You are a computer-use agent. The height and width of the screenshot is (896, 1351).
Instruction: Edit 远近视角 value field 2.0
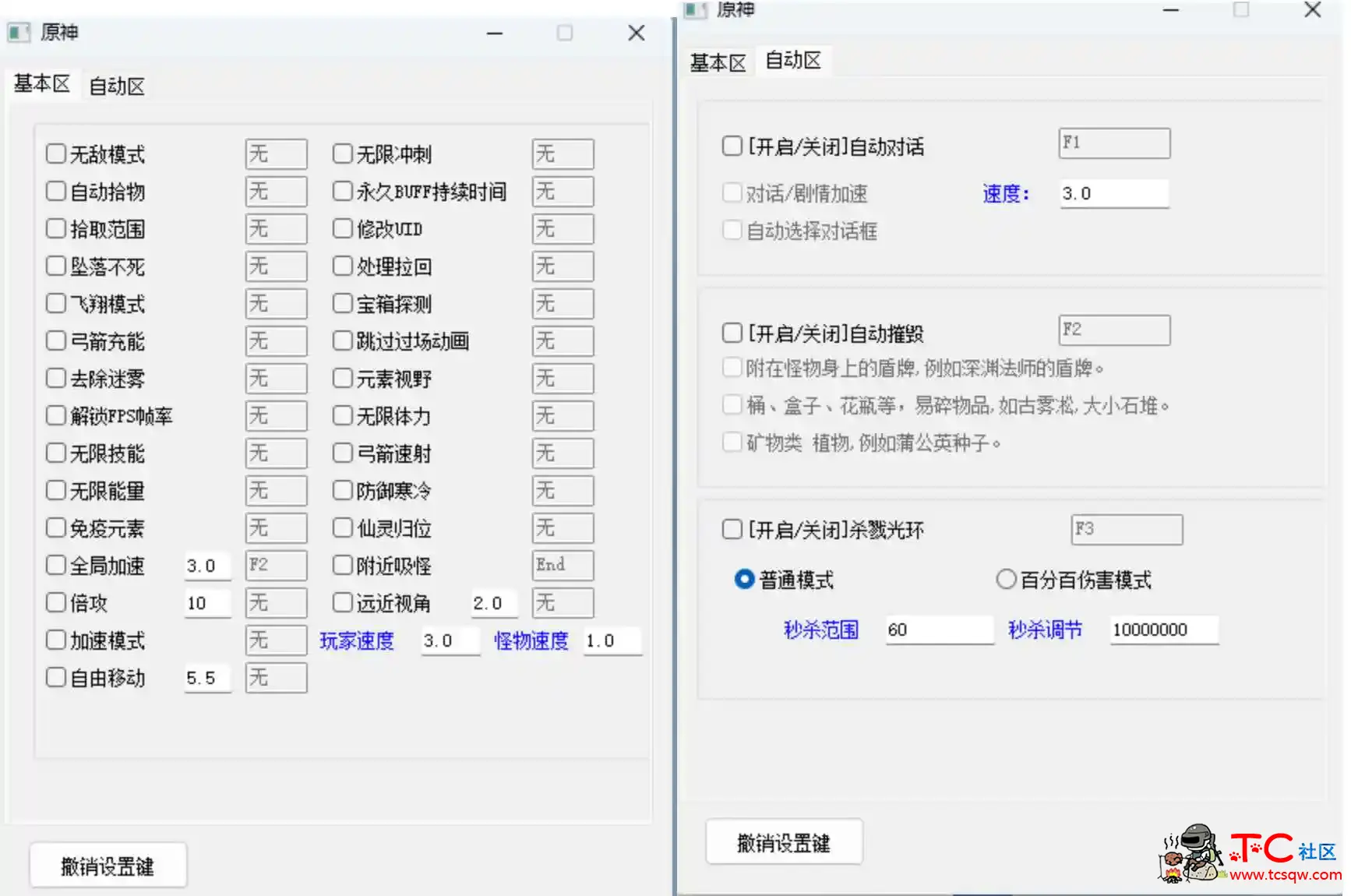(x=494, y=603)
